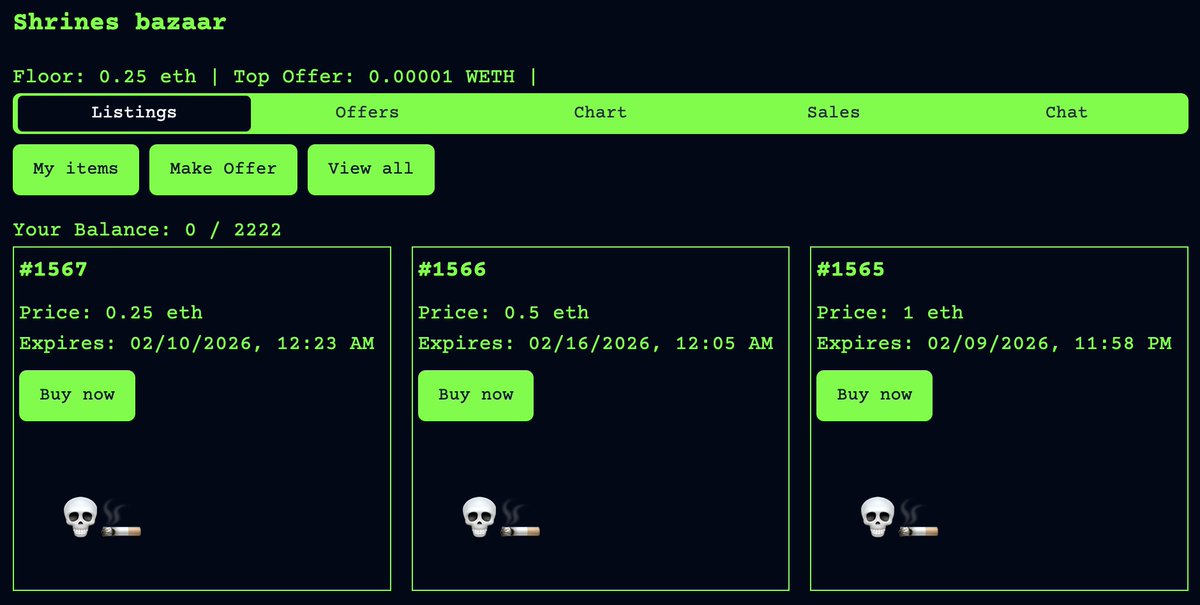Click skull emoji on card #1565
This screenshot has width=1200, height=605.
pyautogui.click(x=877, y=517)
